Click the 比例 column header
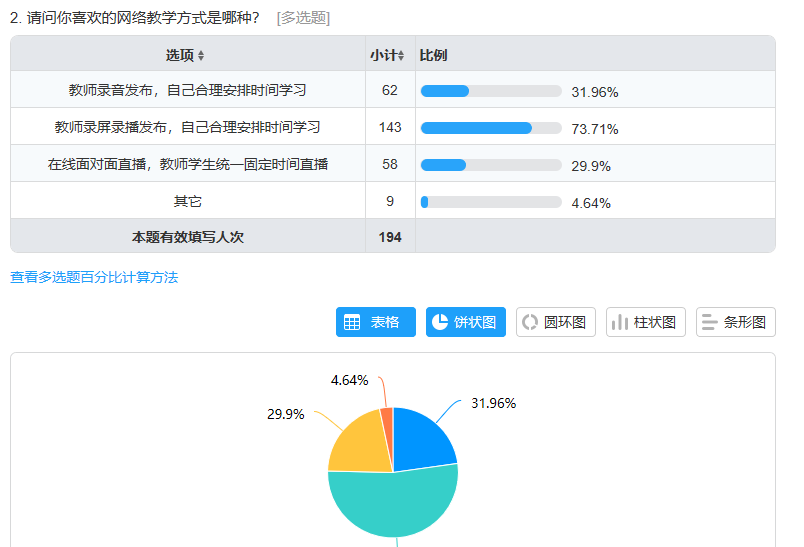 tap(433, 55)
